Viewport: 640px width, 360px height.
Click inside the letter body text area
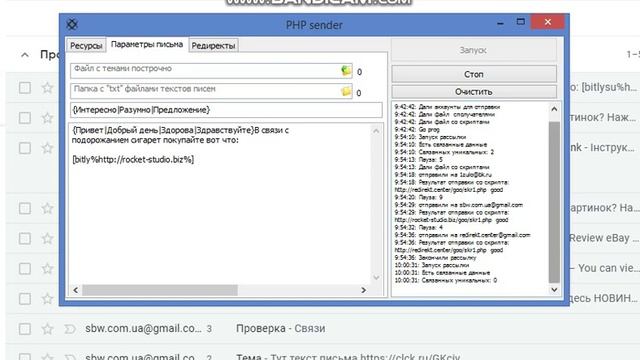220,204
